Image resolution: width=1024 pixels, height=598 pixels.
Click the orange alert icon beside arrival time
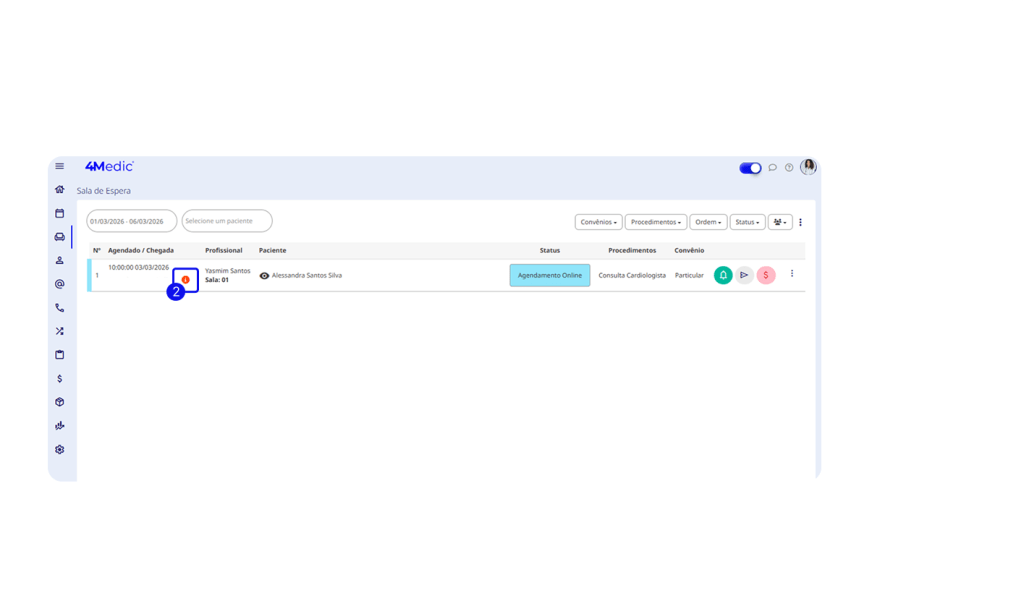186,279
